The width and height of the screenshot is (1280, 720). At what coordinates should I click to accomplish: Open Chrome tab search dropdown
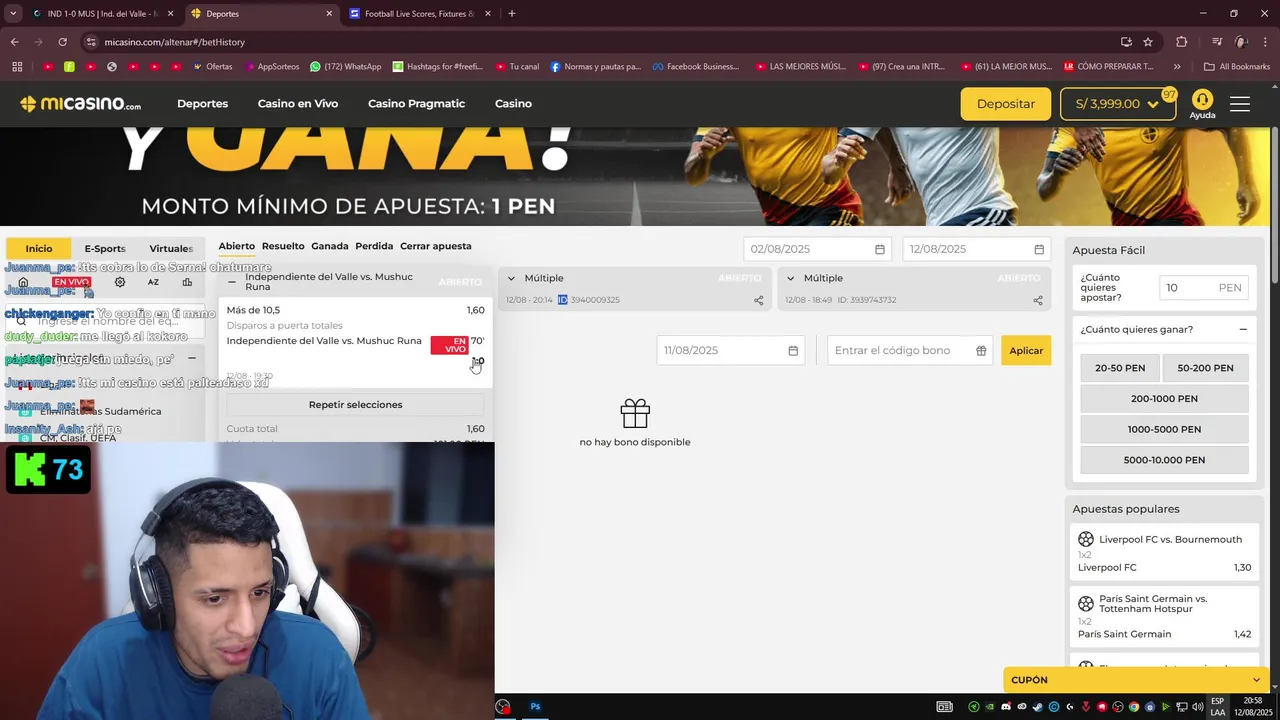13,14
